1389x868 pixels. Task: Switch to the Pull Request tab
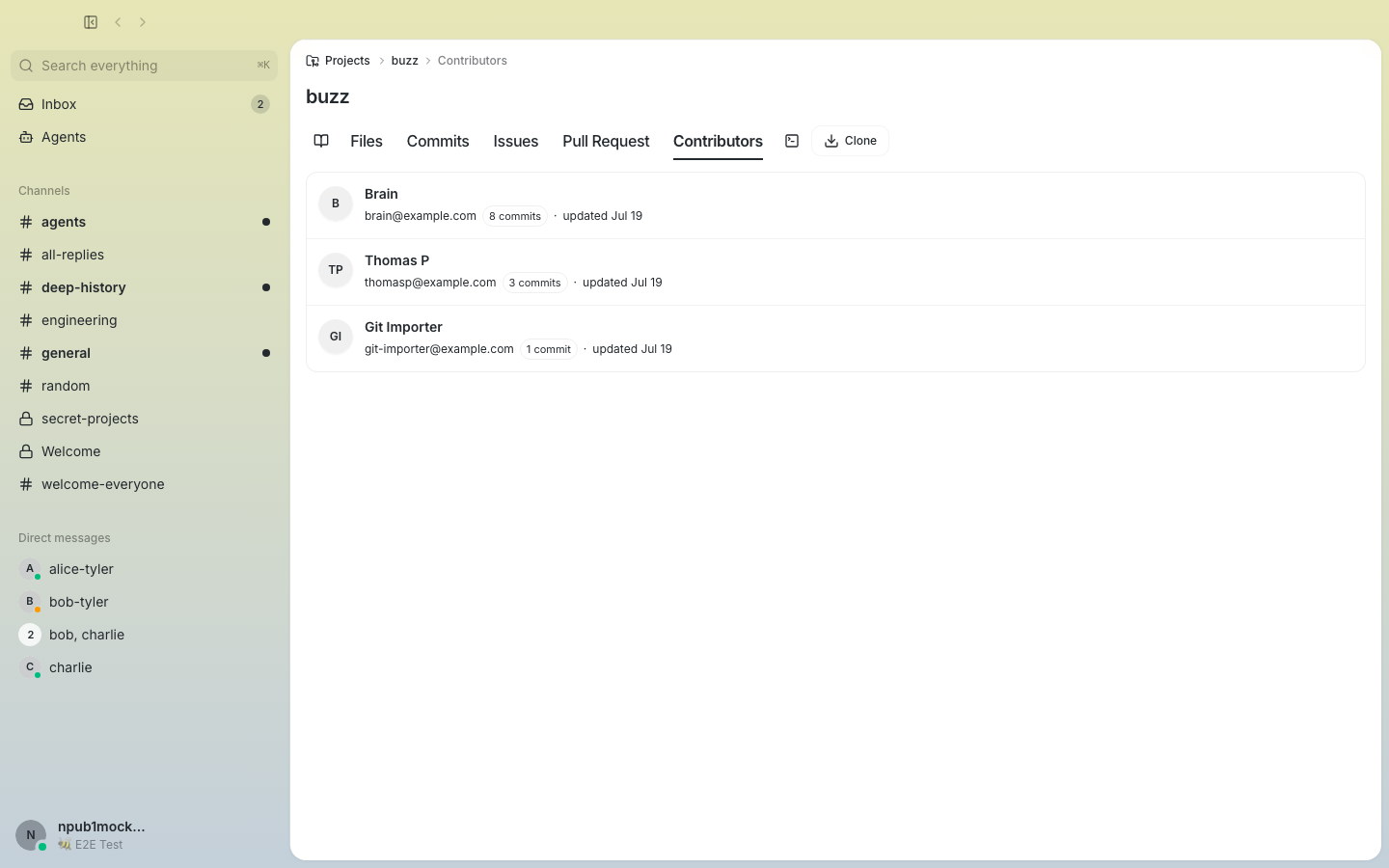(x=606, y=141)
